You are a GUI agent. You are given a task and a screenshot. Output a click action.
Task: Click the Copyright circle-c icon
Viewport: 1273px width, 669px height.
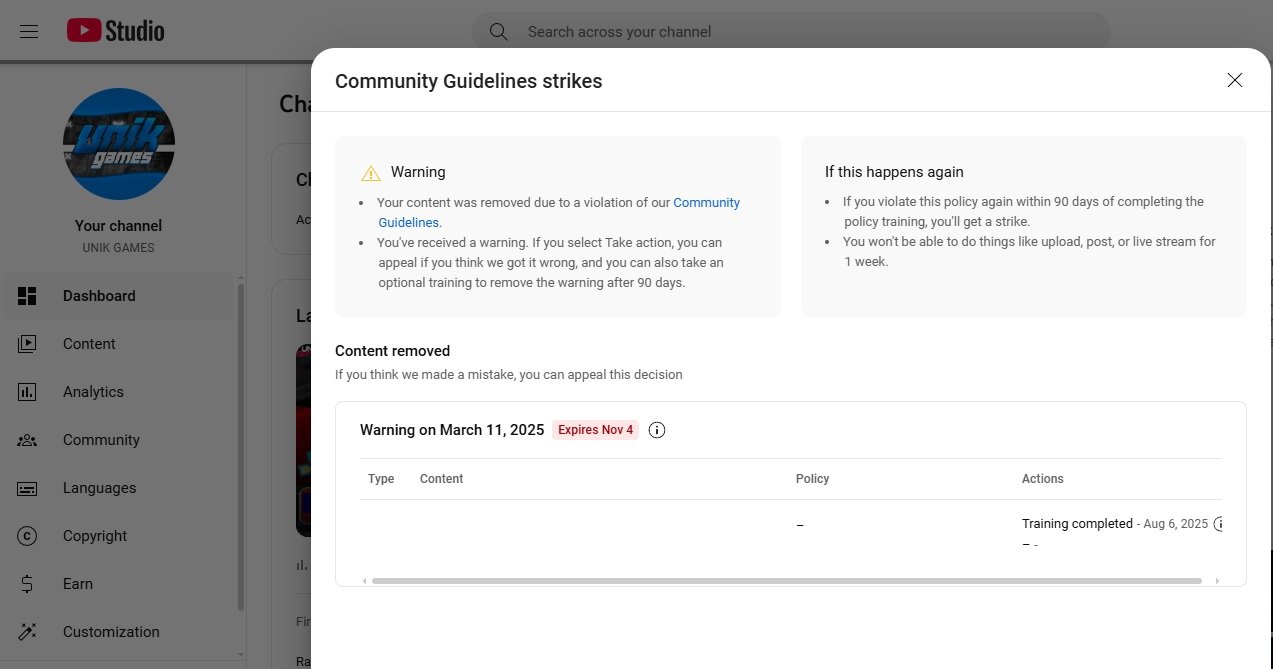(x=27, y=536)
